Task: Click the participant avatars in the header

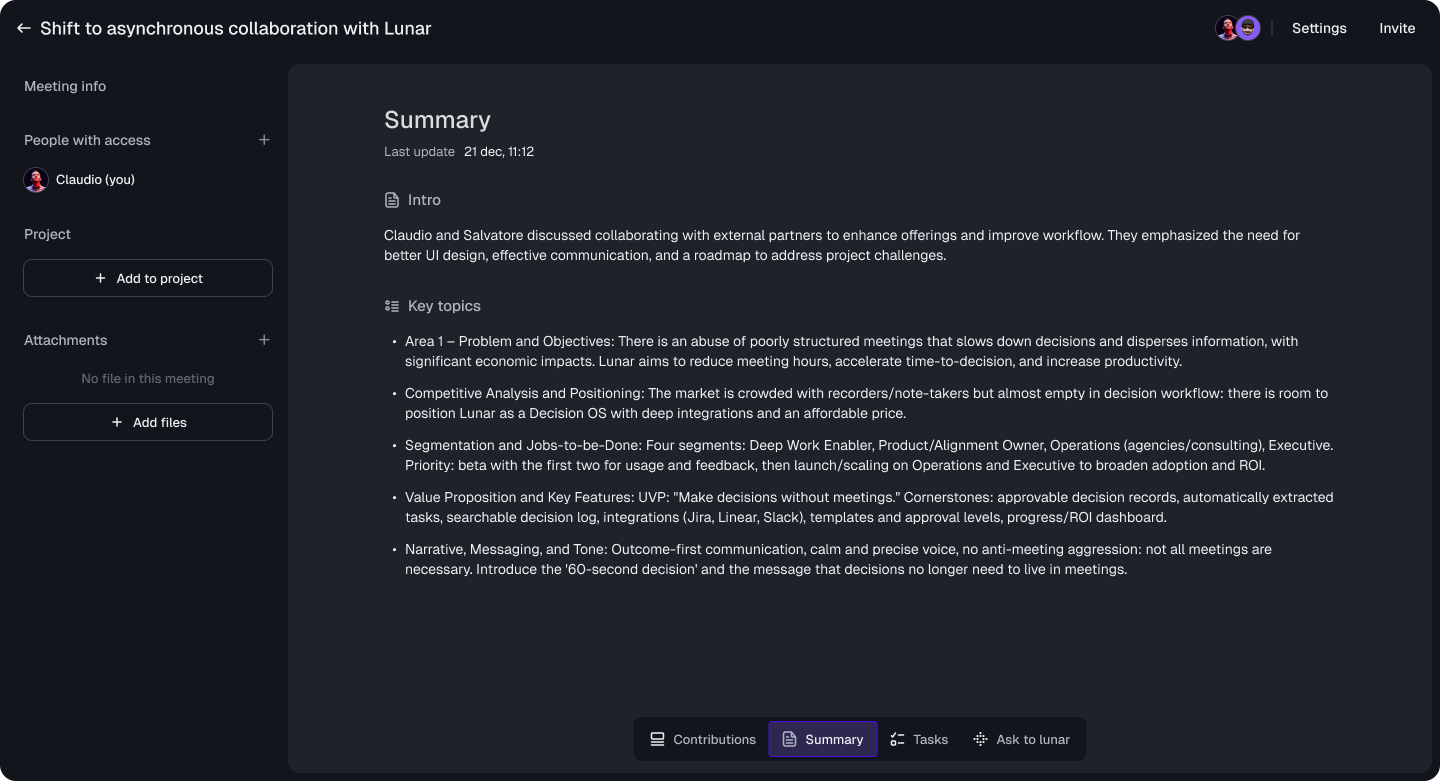Action: coord(1237,28)
